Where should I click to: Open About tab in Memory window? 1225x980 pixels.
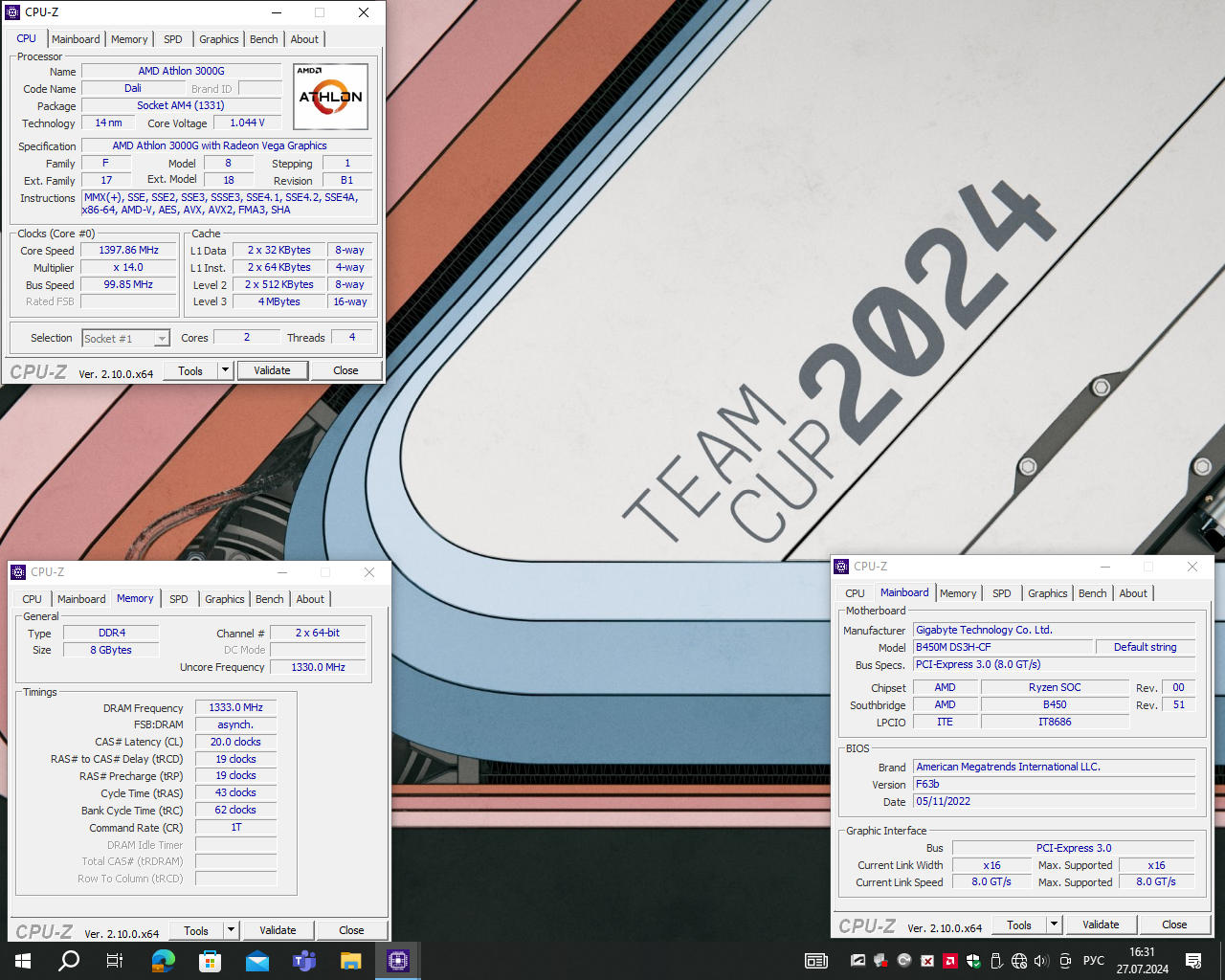click(310, 599)
